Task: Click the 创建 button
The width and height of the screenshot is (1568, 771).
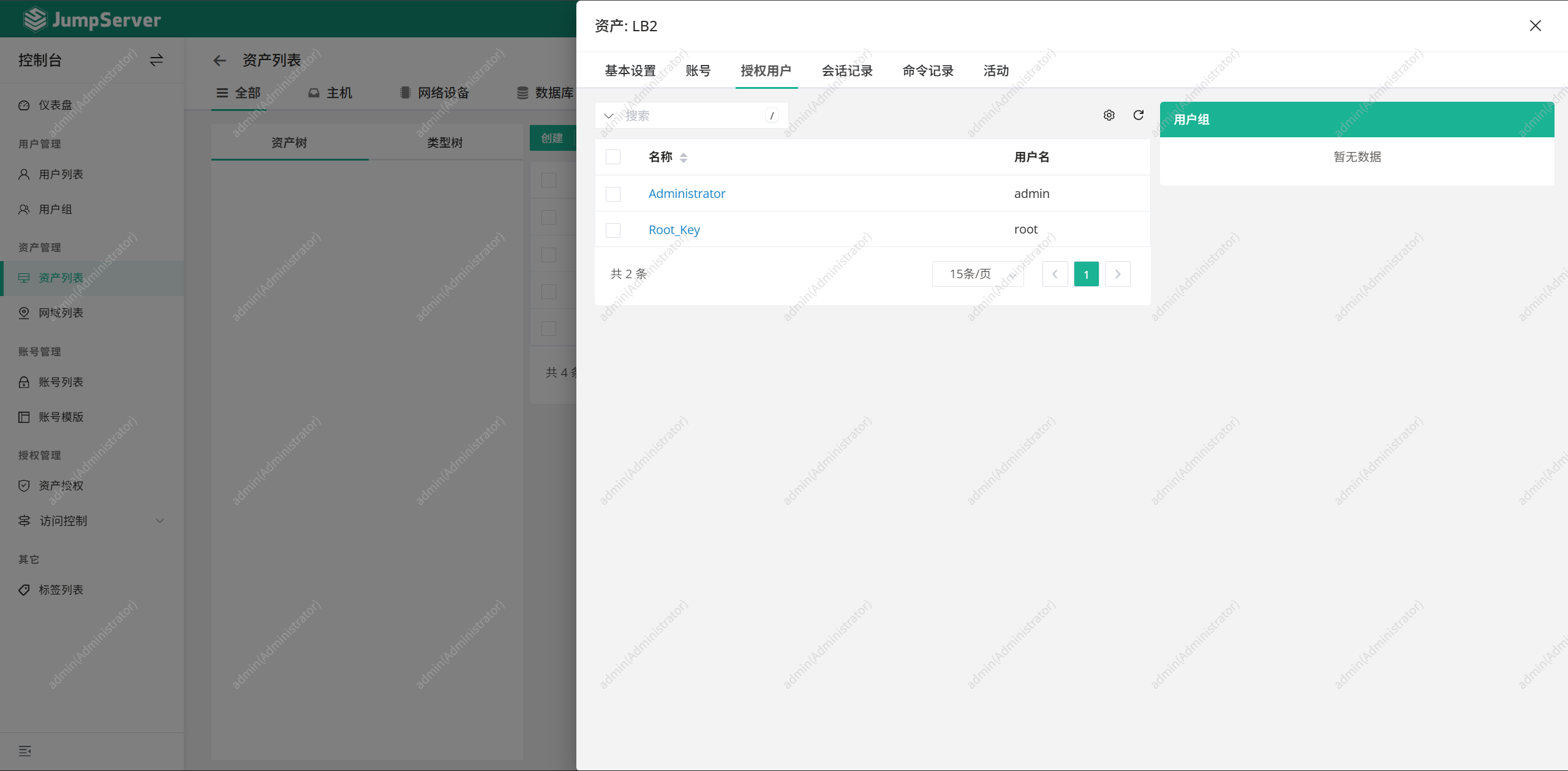Action: pos(552,139)
